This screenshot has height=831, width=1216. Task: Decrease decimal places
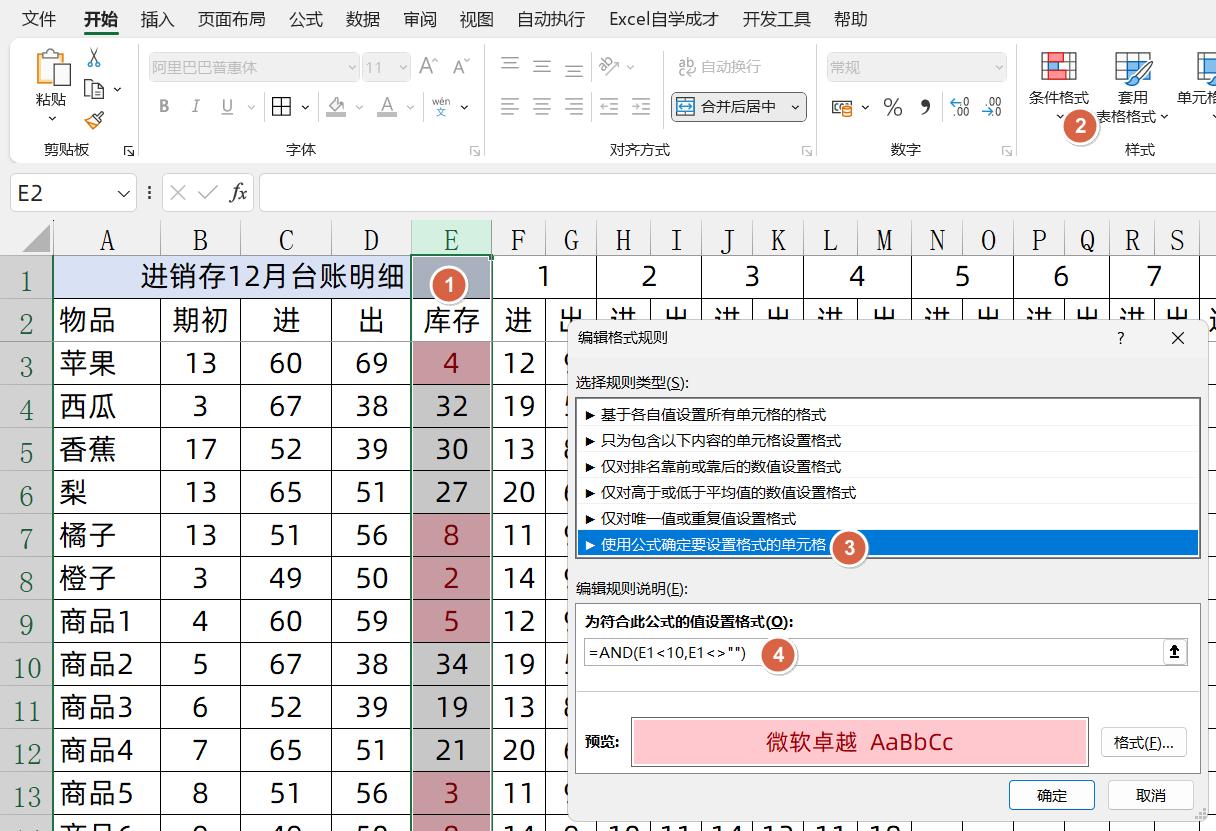click(992, 107)
